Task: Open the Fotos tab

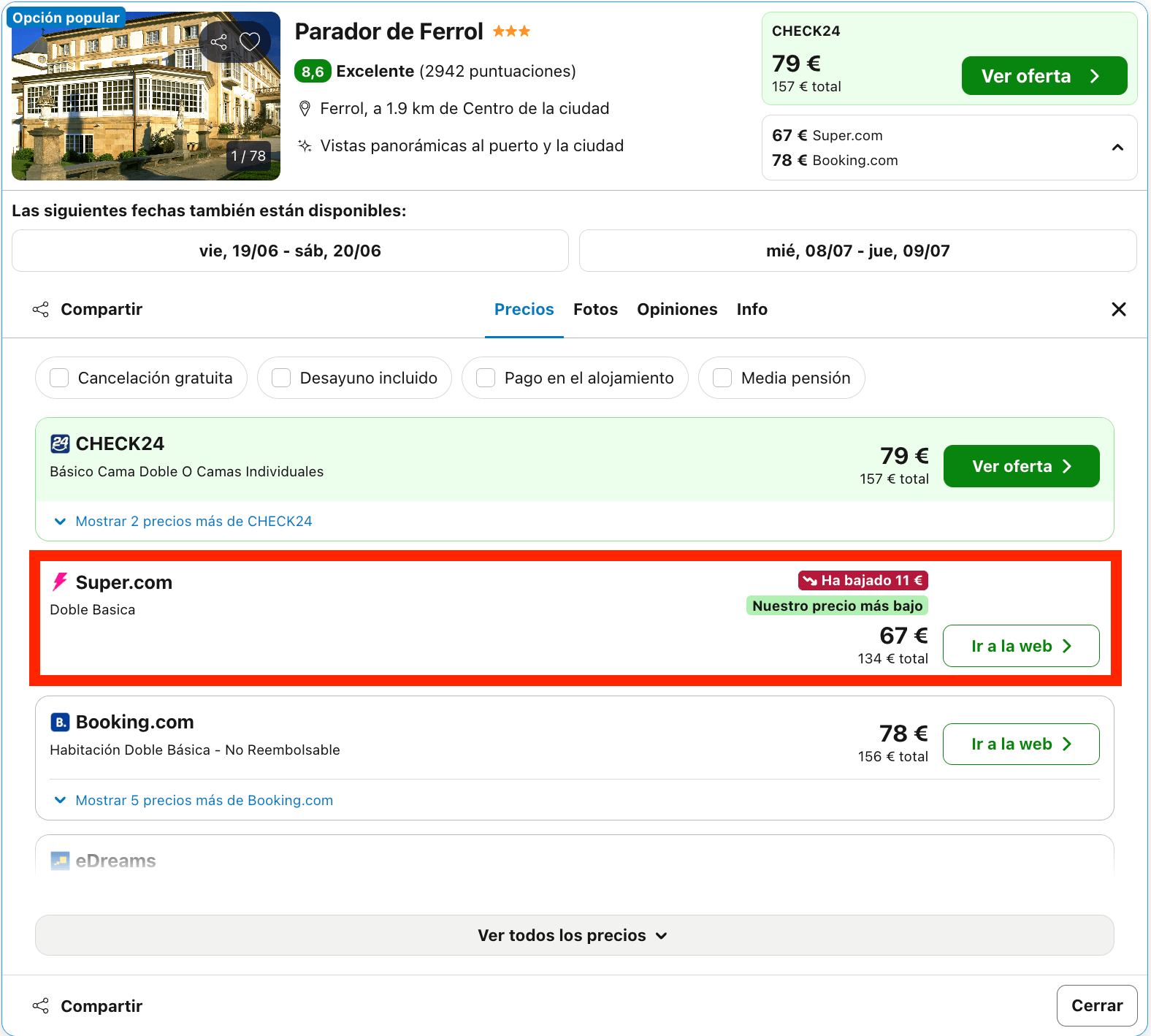Action: click(596, 309)
